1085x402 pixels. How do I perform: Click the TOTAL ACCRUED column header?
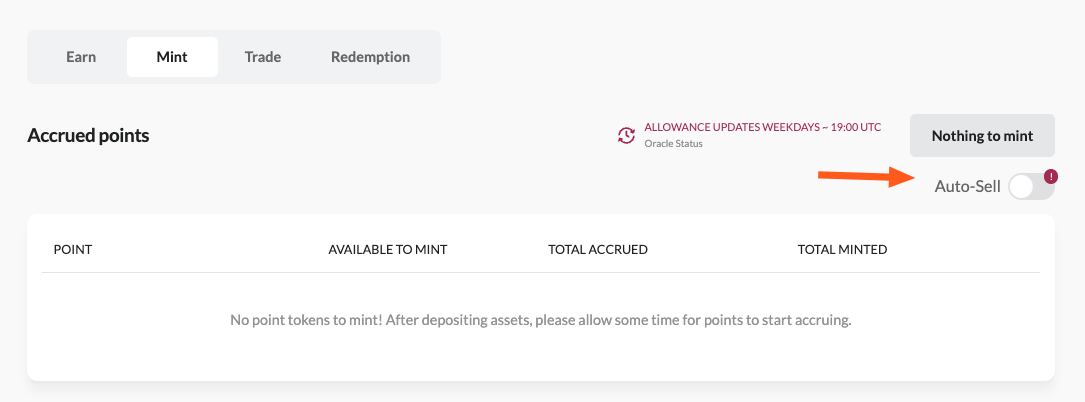pos(598,249)
